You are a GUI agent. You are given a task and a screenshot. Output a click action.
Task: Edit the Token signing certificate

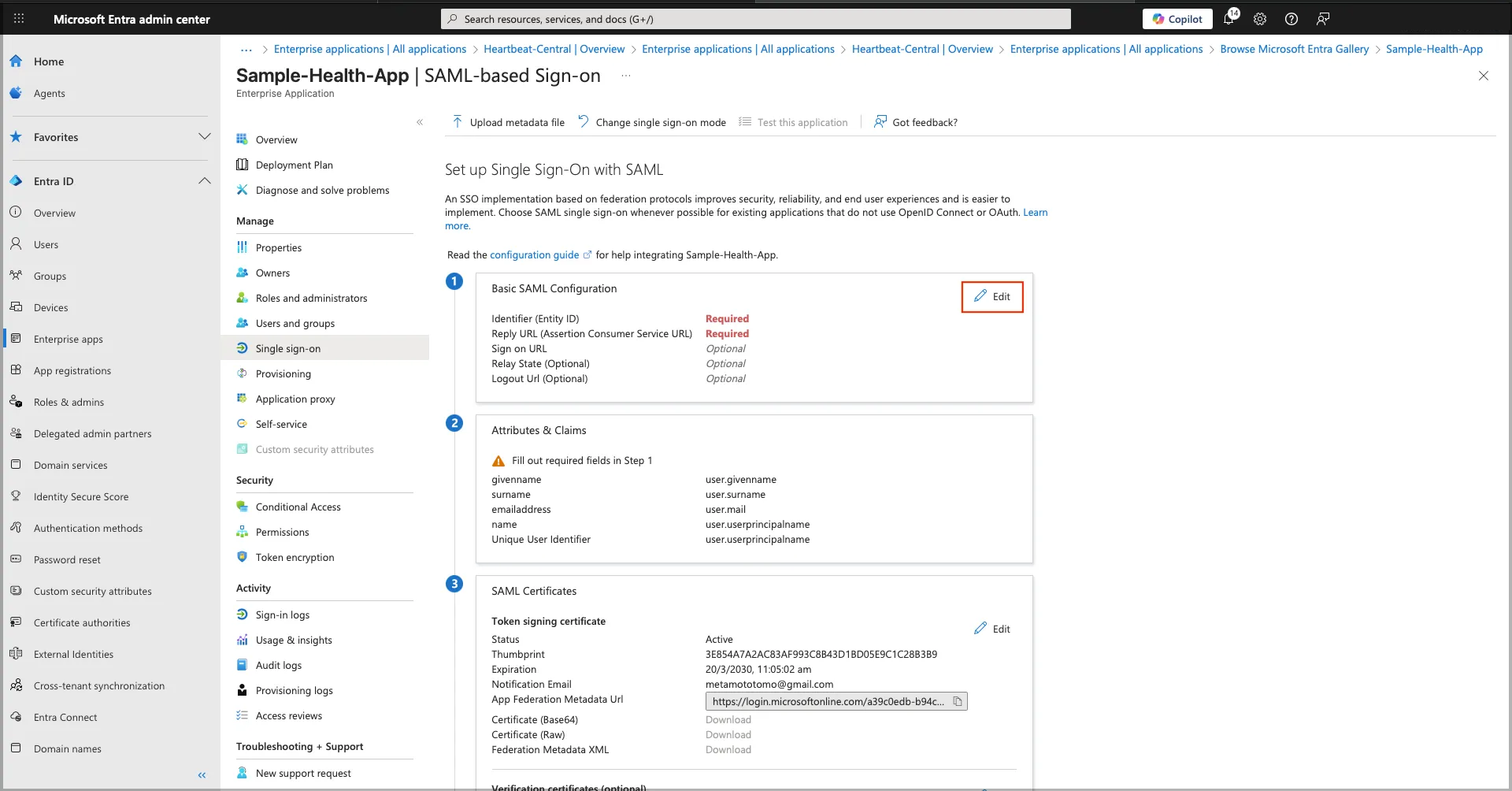coord(992,629)
